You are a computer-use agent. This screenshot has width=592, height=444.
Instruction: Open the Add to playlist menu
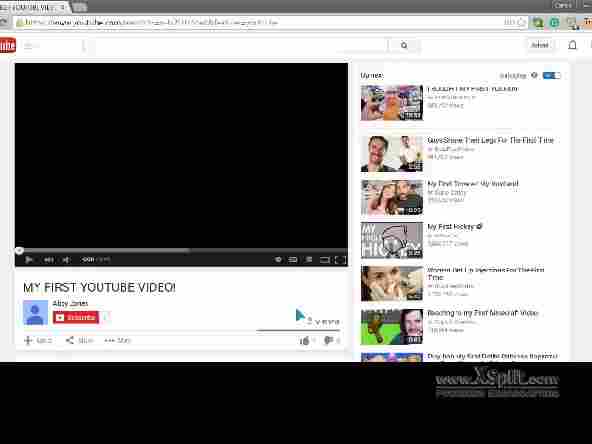[x=38, y=340]
